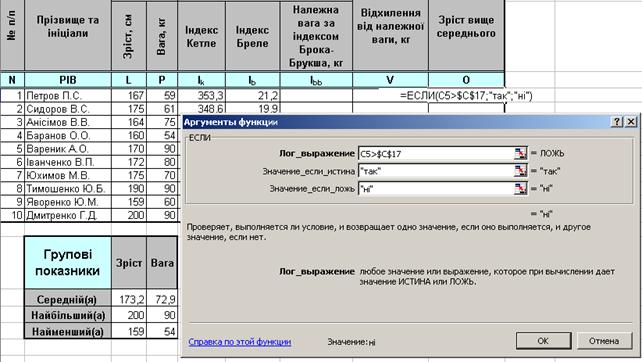Select cell with name Юхимов М.В.
The image size is (642, 362).
(68, 175)
